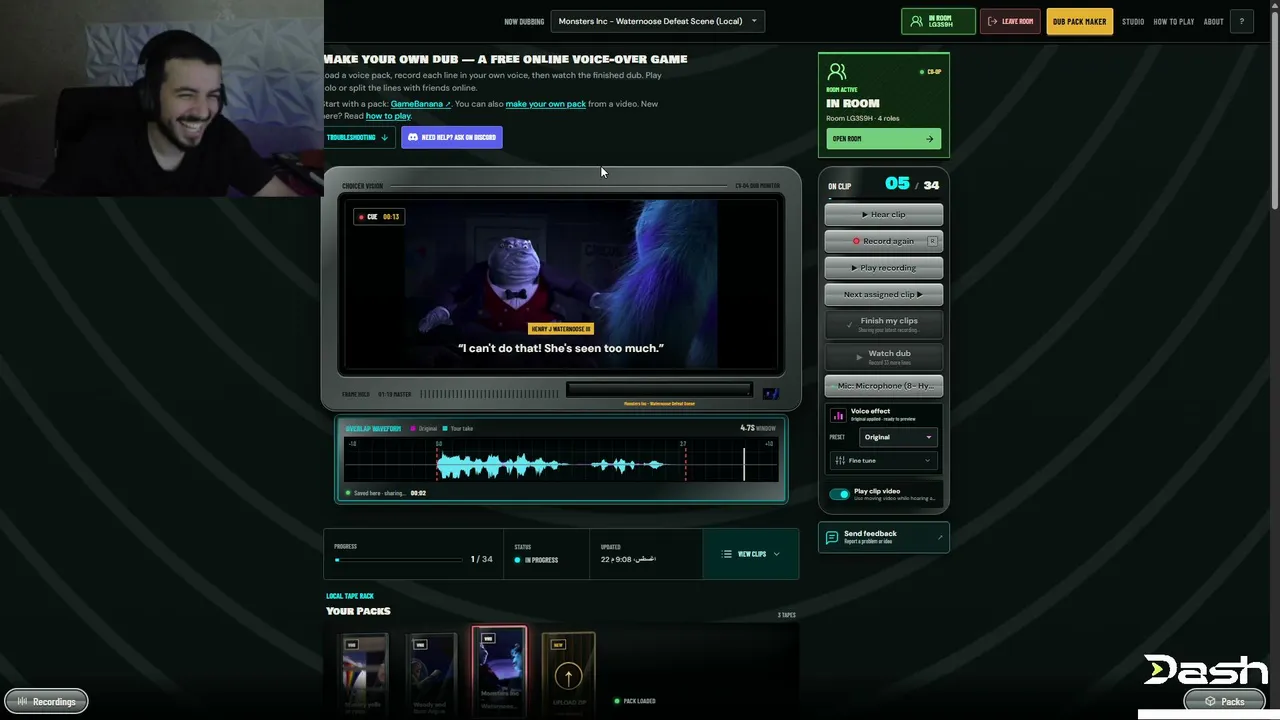Click Need Help? Ask on Discord button
This screenshot has width=1280, height=720.
pos(452,137)
